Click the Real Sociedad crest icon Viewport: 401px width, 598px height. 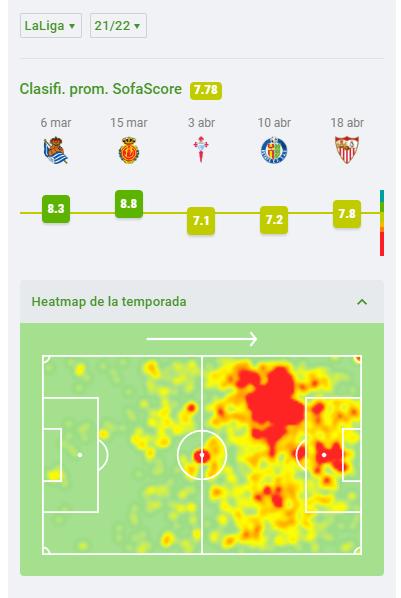56,150
